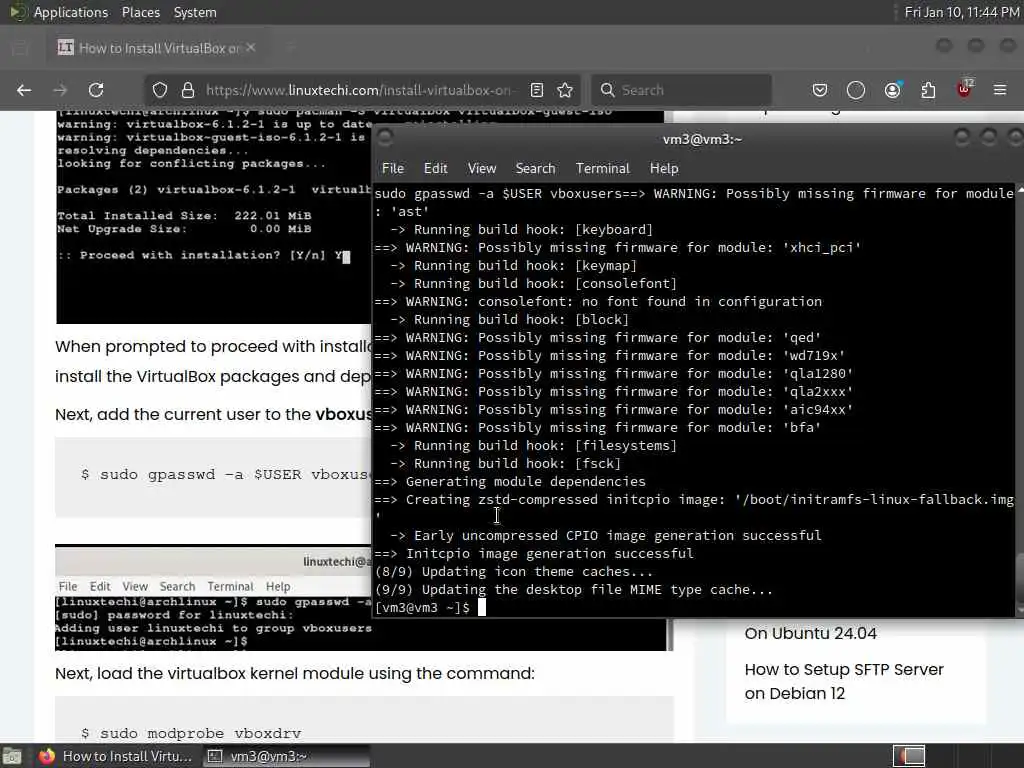
Task: Click the circular toolbar icon beside Pocket
Action: click(x=856, y=90)
